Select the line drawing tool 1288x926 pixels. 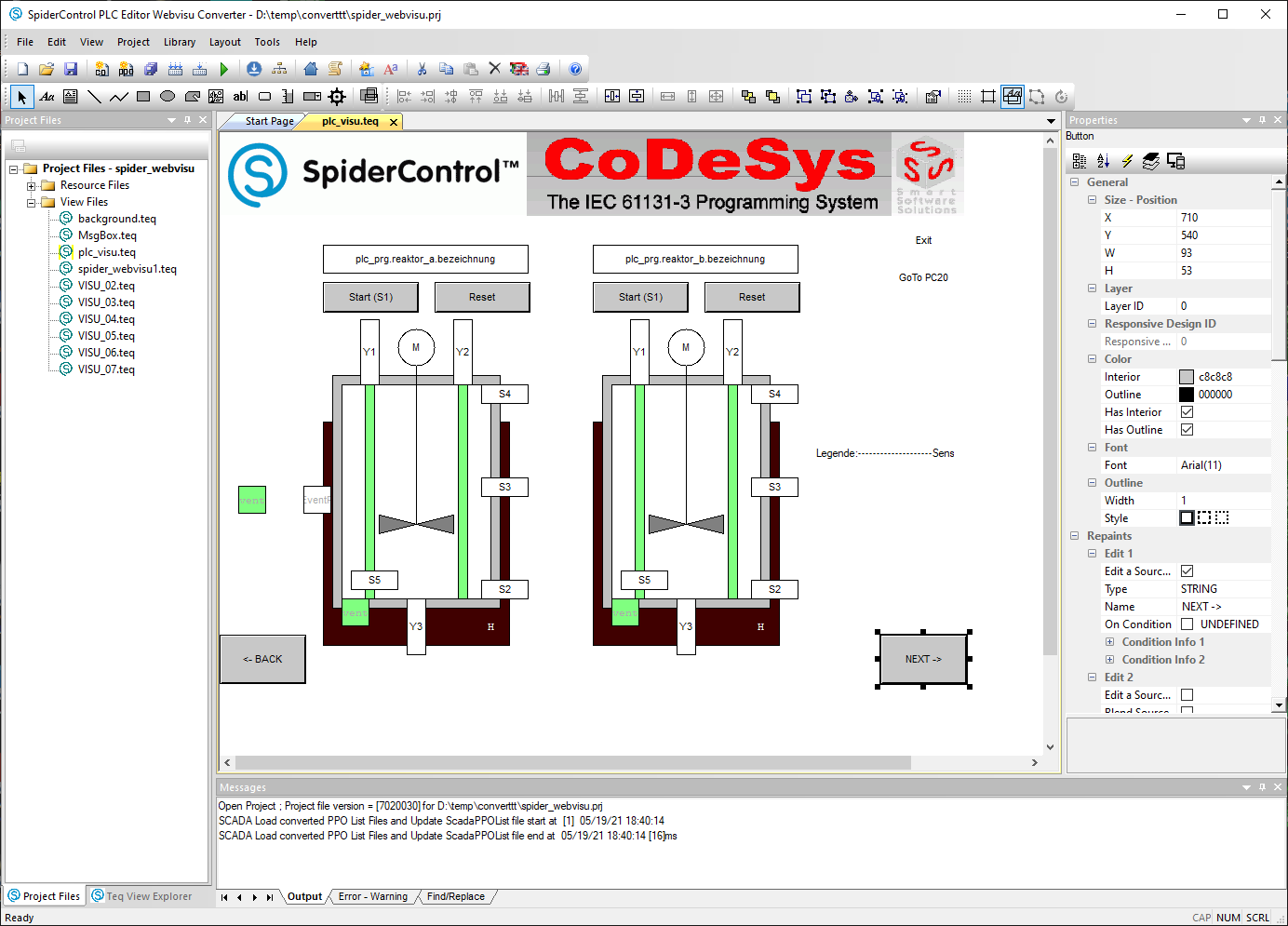[94, 96]
